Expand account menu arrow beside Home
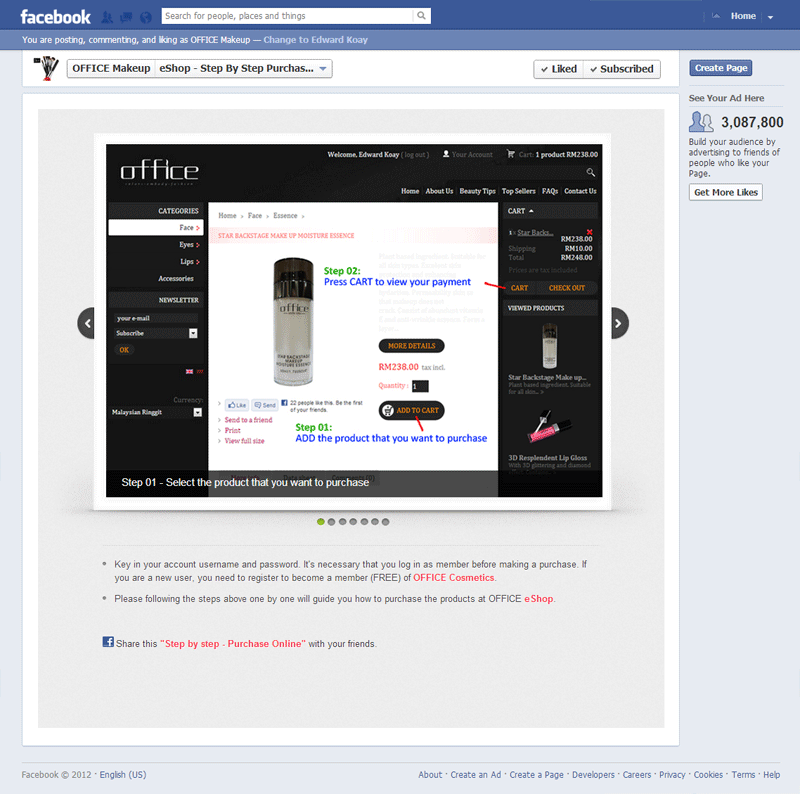The height and width of the screenshot is (794, 800). point(770,17)
